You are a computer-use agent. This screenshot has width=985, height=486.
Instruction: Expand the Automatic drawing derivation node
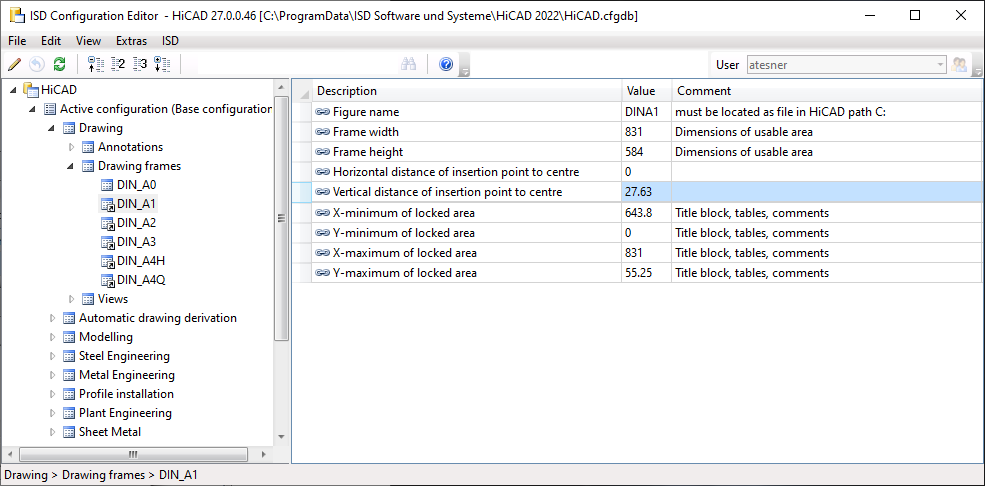52,318
